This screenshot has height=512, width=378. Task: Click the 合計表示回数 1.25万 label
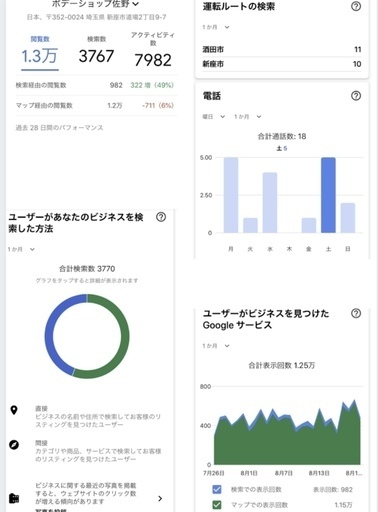coord(282,365)
